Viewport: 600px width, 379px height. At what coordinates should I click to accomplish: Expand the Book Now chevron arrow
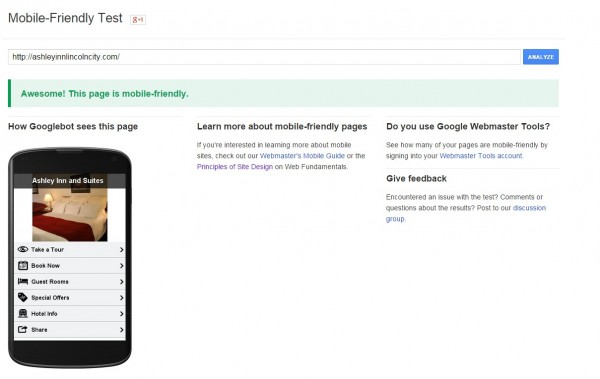(121, 266)
